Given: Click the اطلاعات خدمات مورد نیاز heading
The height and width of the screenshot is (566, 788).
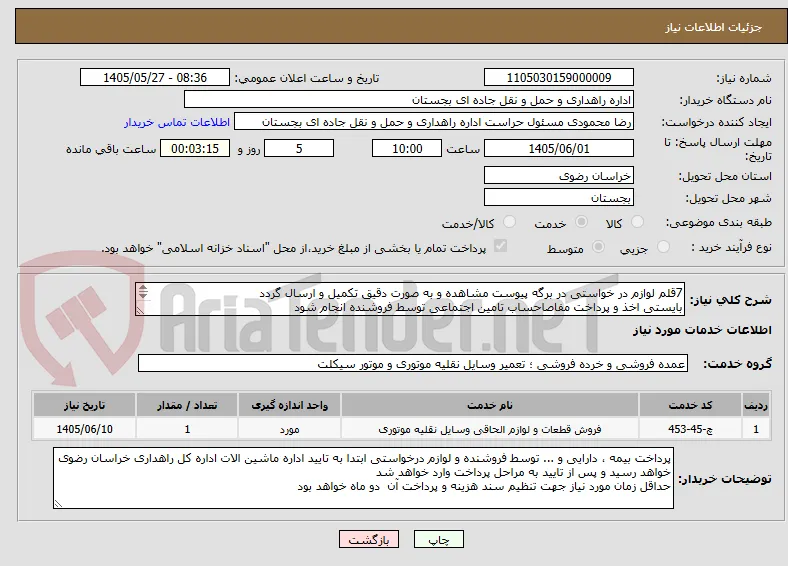Looking at the screenshot, I should click(702, 330).
